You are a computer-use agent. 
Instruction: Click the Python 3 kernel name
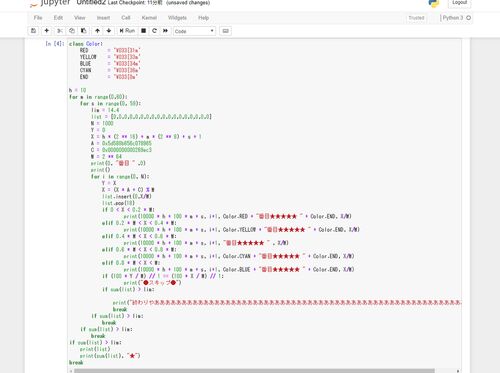pyautogui.click(x=453, y=18)
